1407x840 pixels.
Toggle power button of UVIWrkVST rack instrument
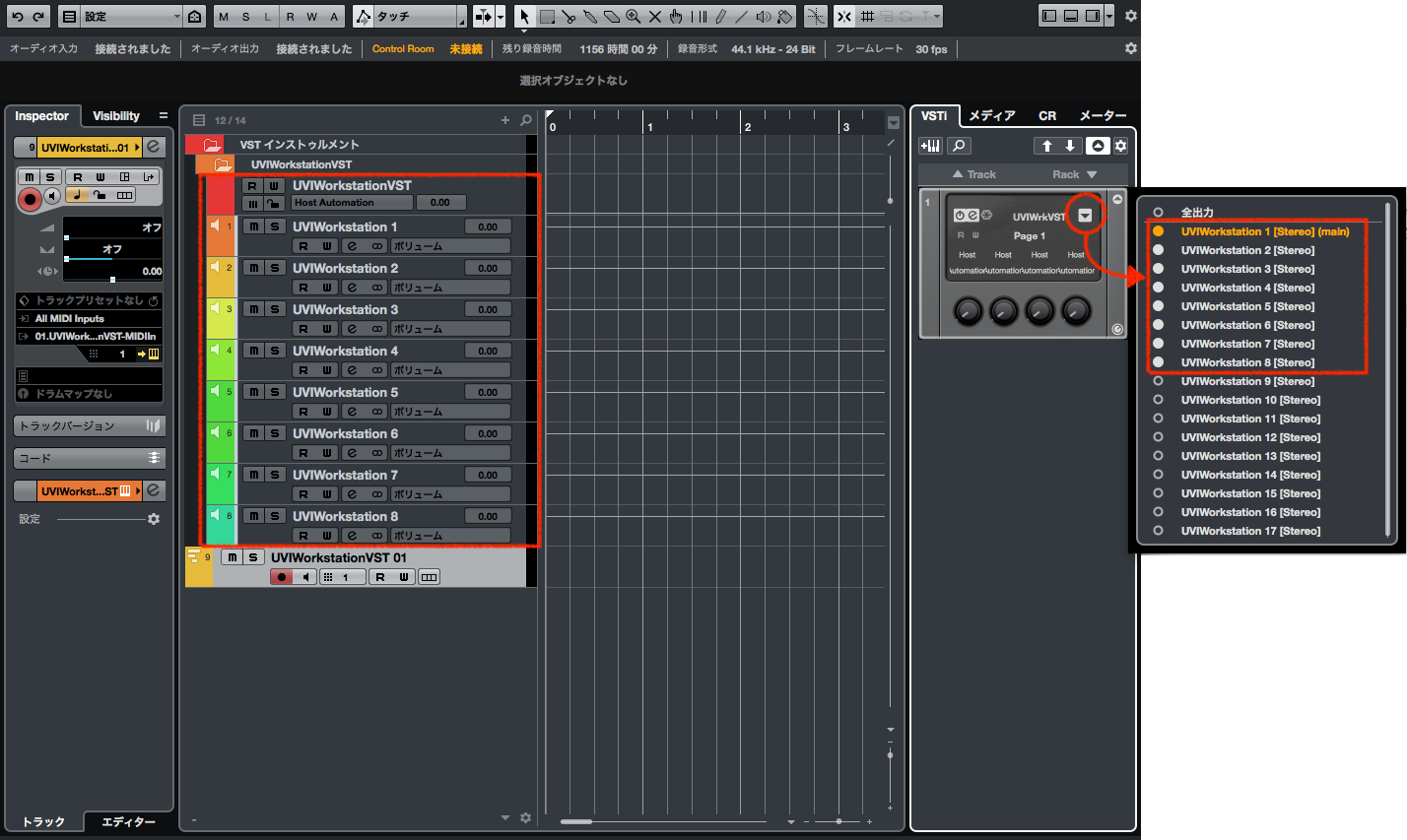[960, 215]
